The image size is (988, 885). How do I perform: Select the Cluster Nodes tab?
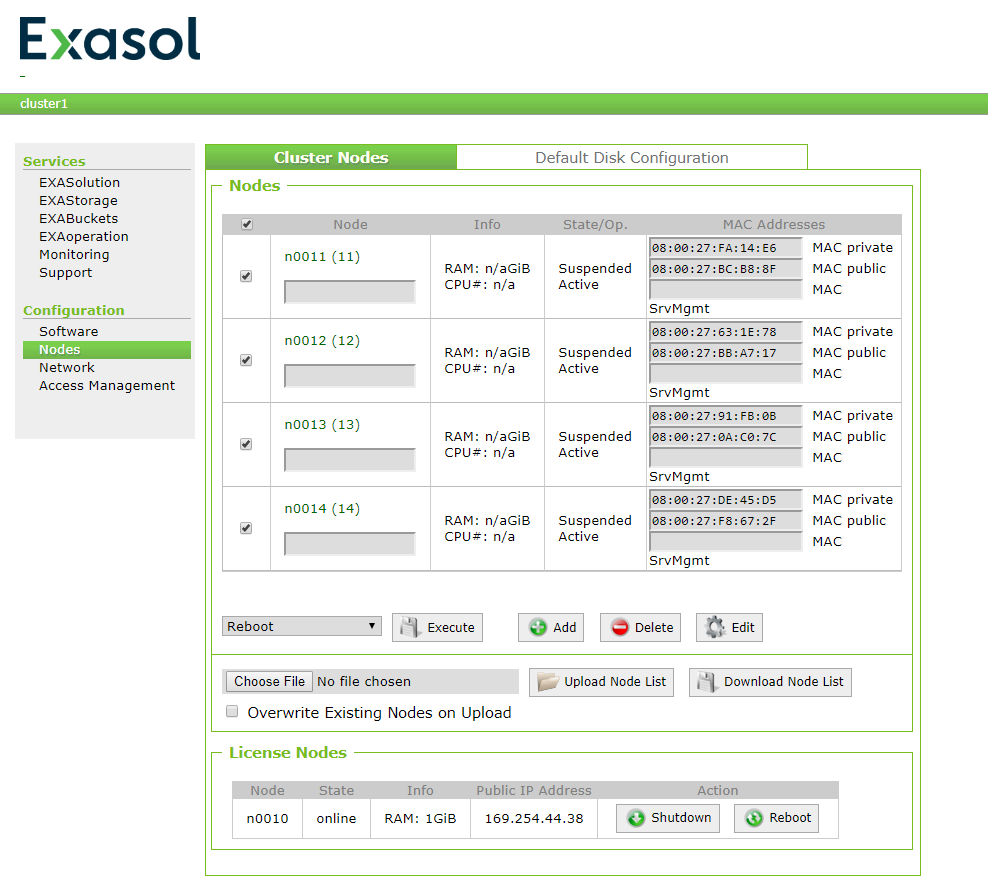(331, 157)
